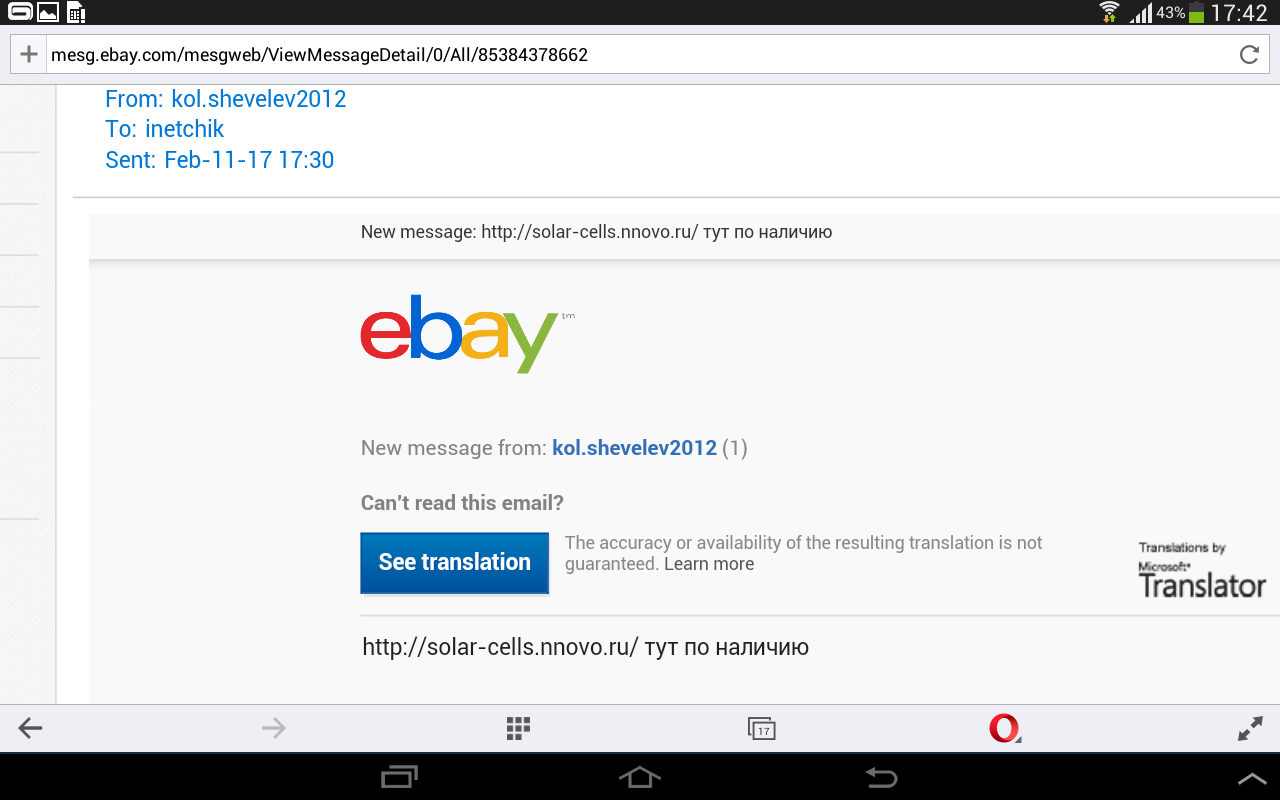Open the kol.shevelev2012 sender profile link
The width and height of the screenshot is (1280, 800).
coord(634,448)
